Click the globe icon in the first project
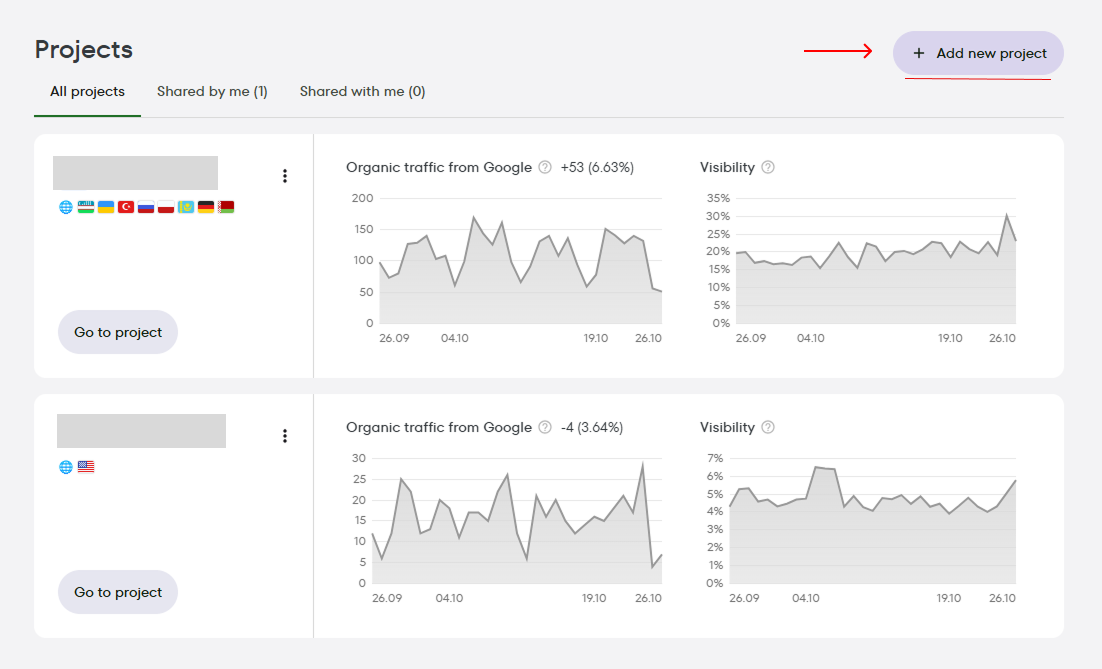1102x669 pixels. (66, 207)
